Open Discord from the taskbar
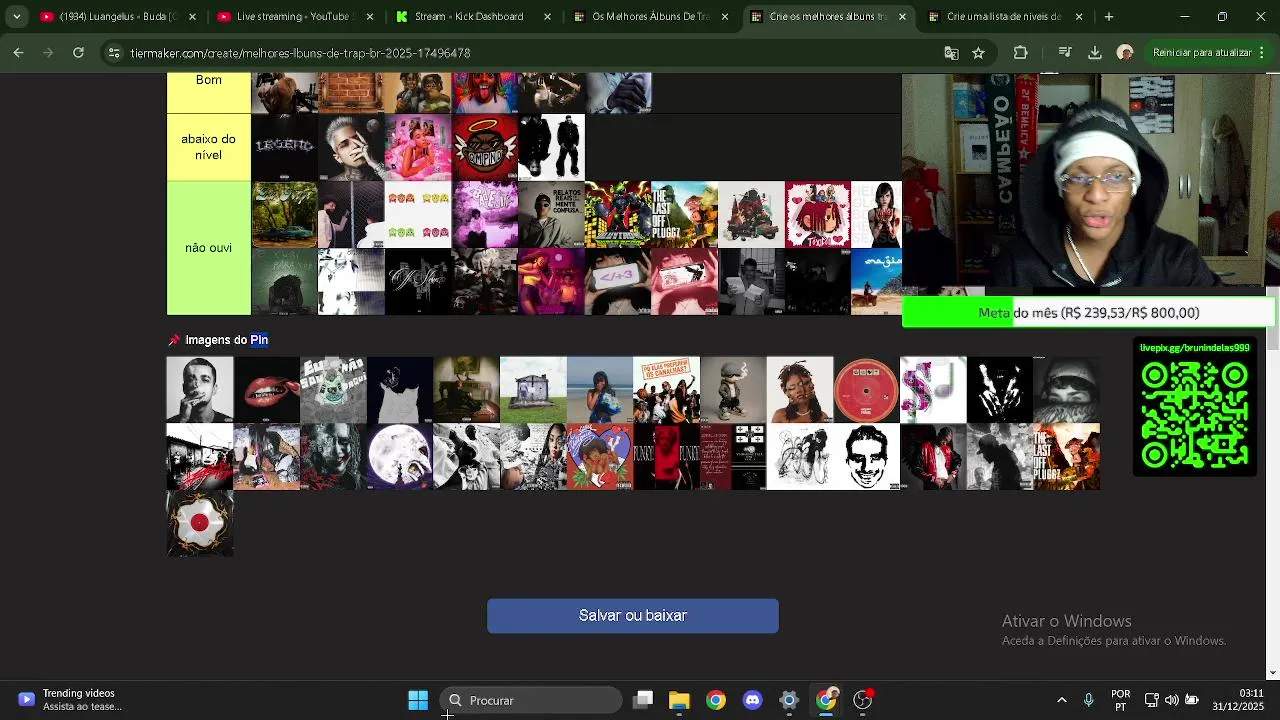 point(752,700)
